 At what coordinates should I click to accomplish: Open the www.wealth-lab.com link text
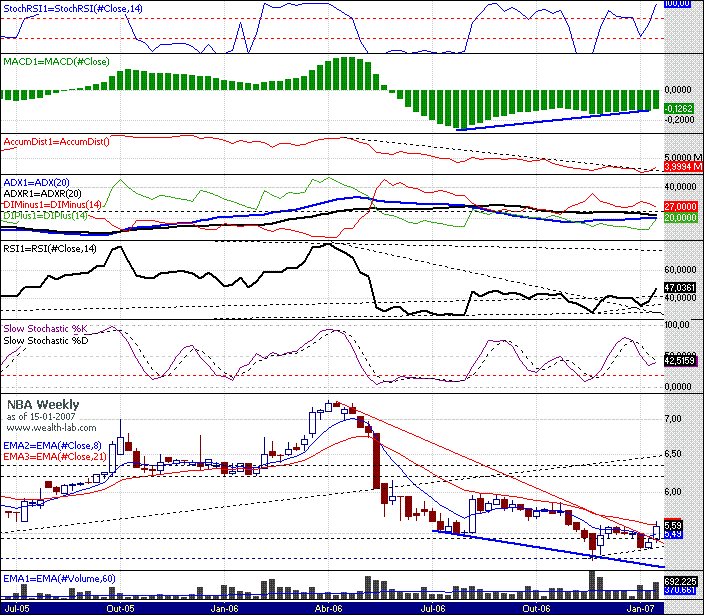coord(51,427)
